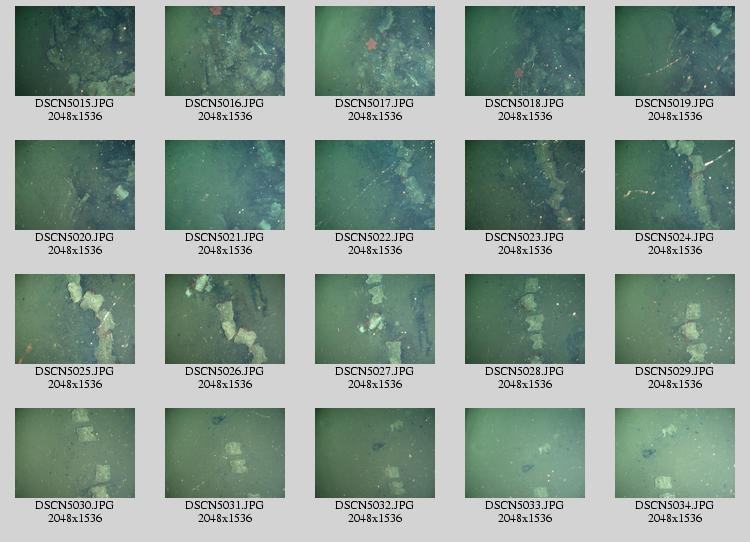Image resolution: width=750 pixels, height=542 pixels.
Task: Open thumbnail image DSCN5015.JPG
Action: 75,51
